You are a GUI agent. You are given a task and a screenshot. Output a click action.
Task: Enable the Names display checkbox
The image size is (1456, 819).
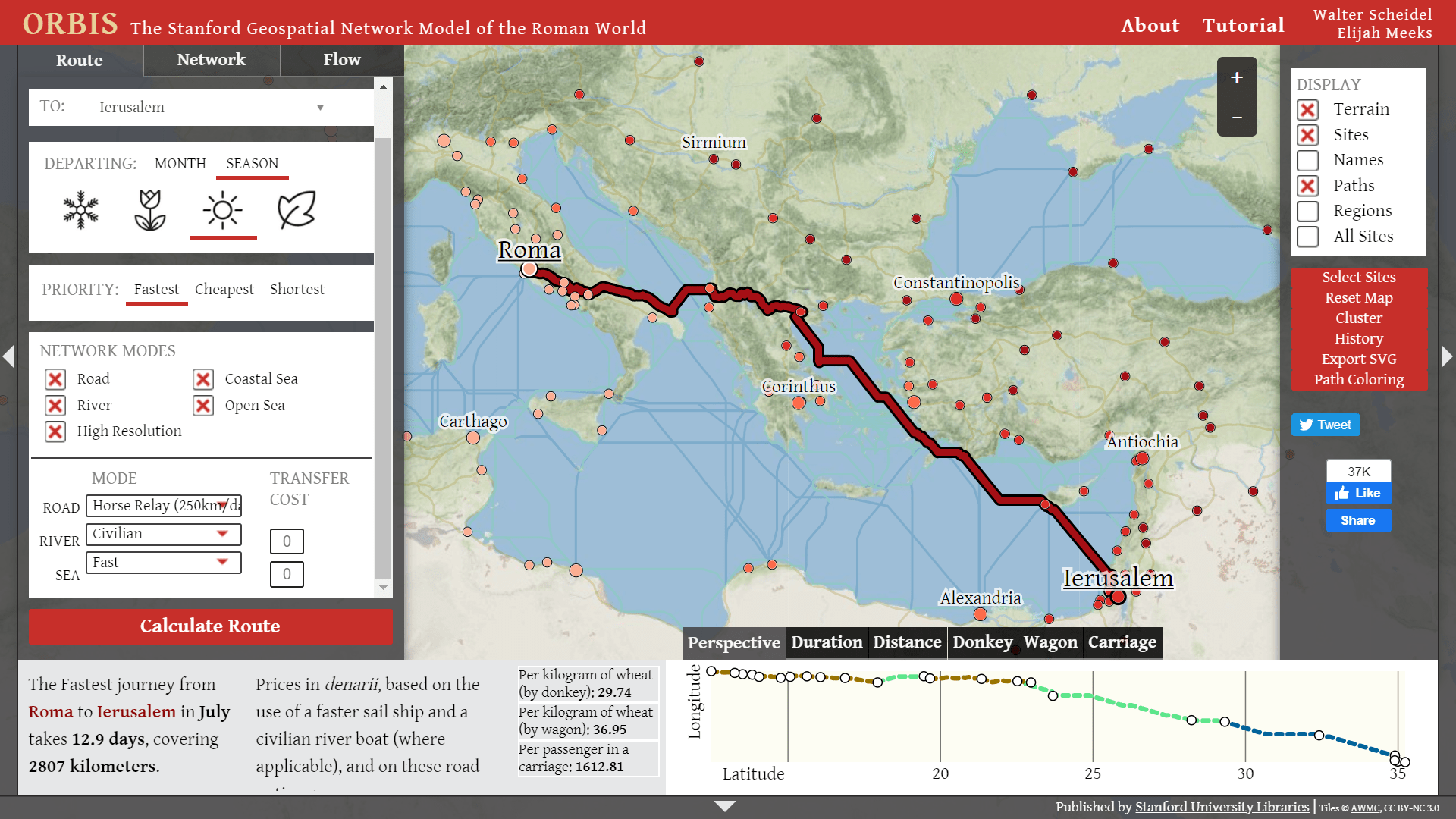[x=1307, y=161]
